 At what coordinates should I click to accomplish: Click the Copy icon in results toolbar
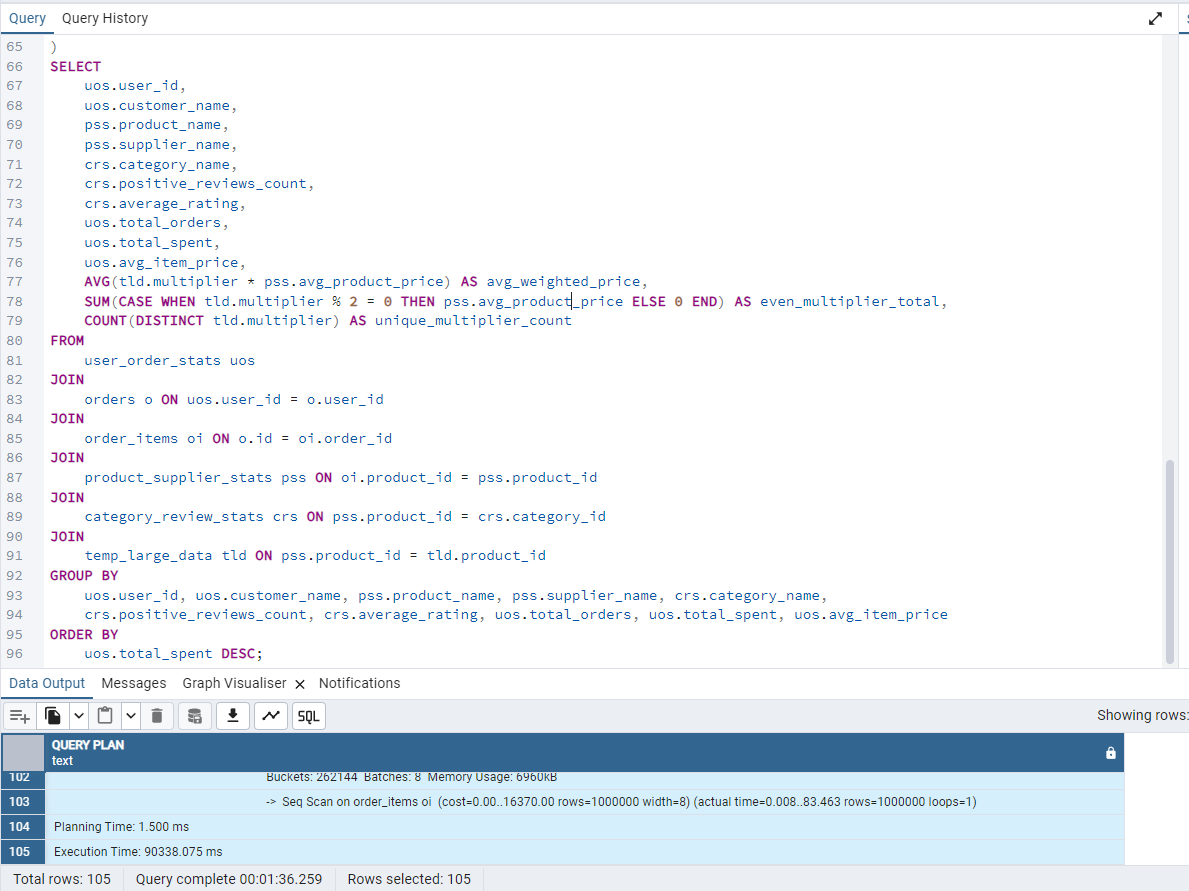[x=53, y=716]
